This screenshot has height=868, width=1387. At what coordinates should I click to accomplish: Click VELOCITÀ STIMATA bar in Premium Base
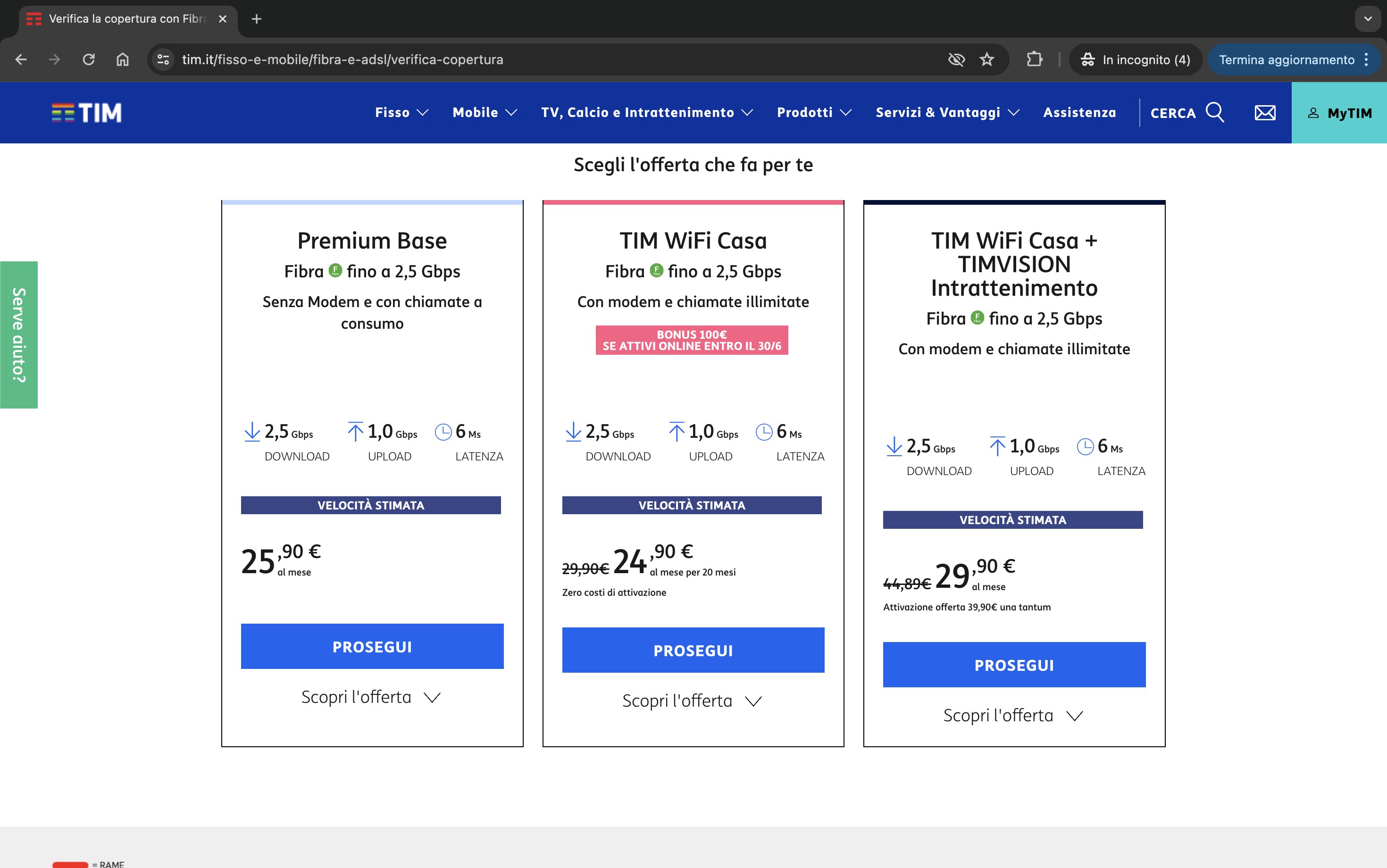pyautogui.click(x=371, y=505)
